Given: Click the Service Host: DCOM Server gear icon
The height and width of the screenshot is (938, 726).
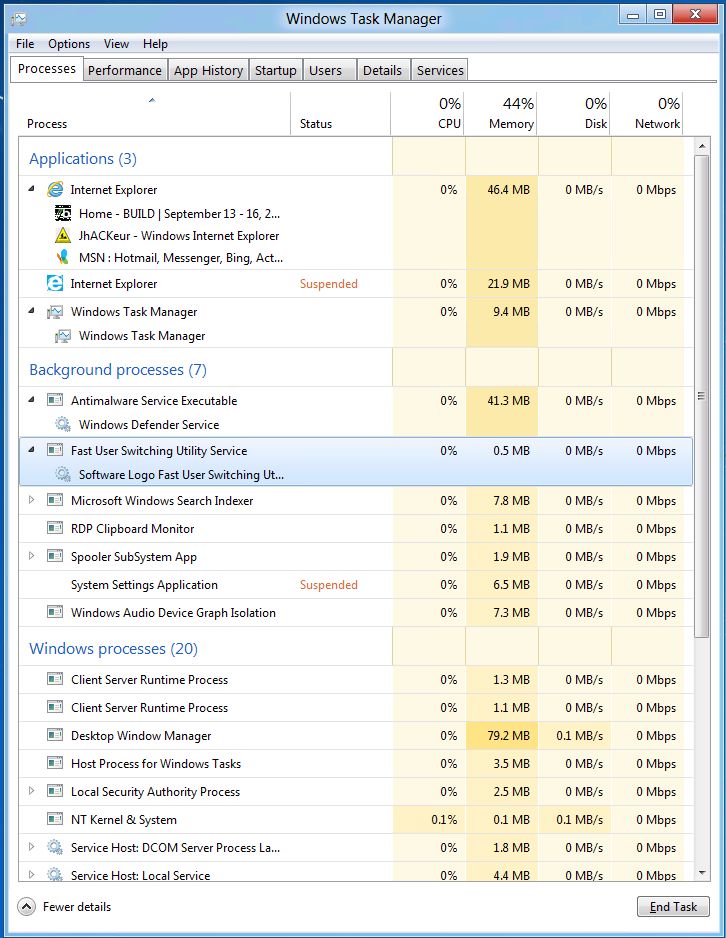Looking at the screenshot, I should (x=55, y=847).
